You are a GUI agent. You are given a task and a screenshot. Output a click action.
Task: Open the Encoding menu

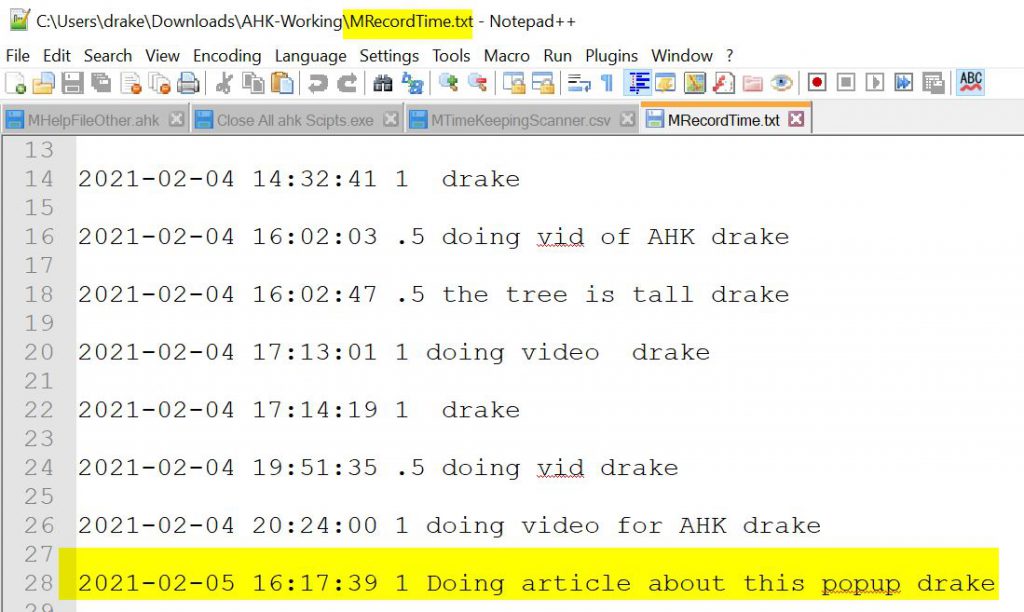tap(227, 56)
